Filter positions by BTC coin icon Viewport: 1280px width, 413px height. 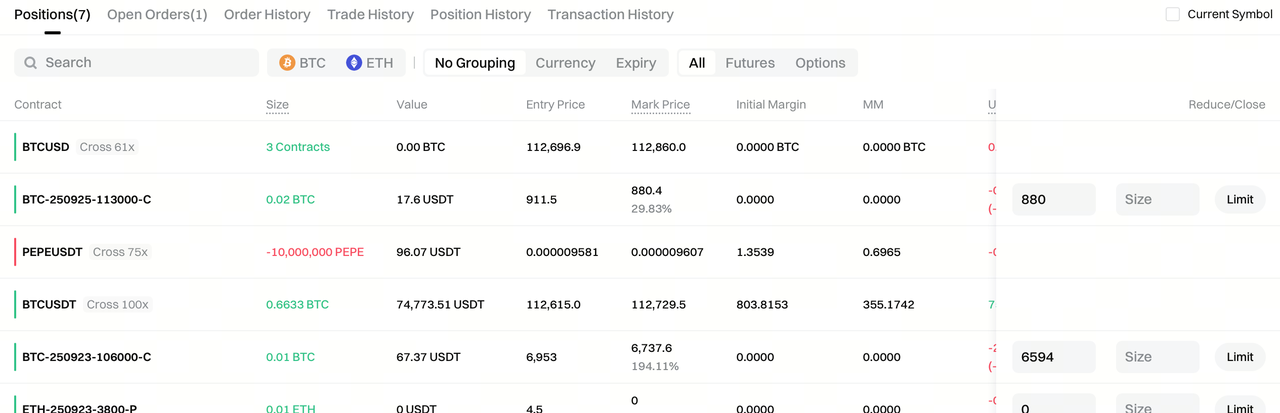(287, 63)
